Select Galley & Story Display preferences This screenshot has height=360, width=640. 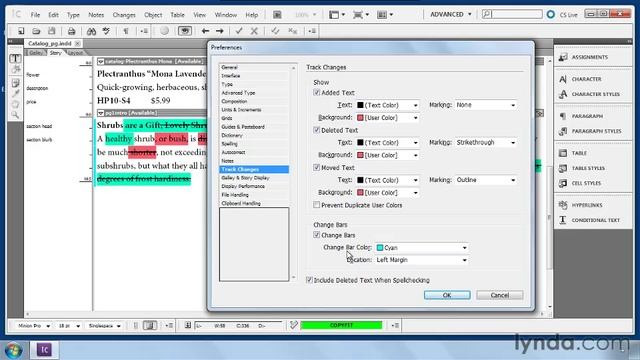[245, 178]
